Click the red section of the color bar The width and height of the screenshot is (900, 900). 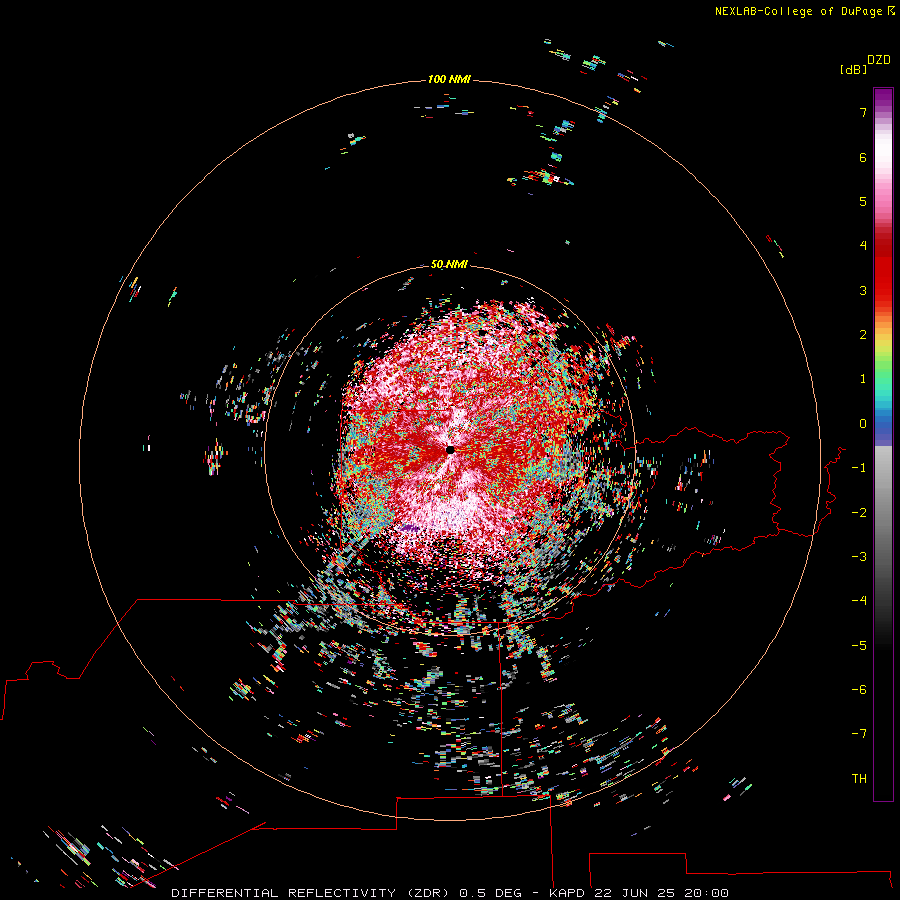pyautogui.click(x=883, y=270)
